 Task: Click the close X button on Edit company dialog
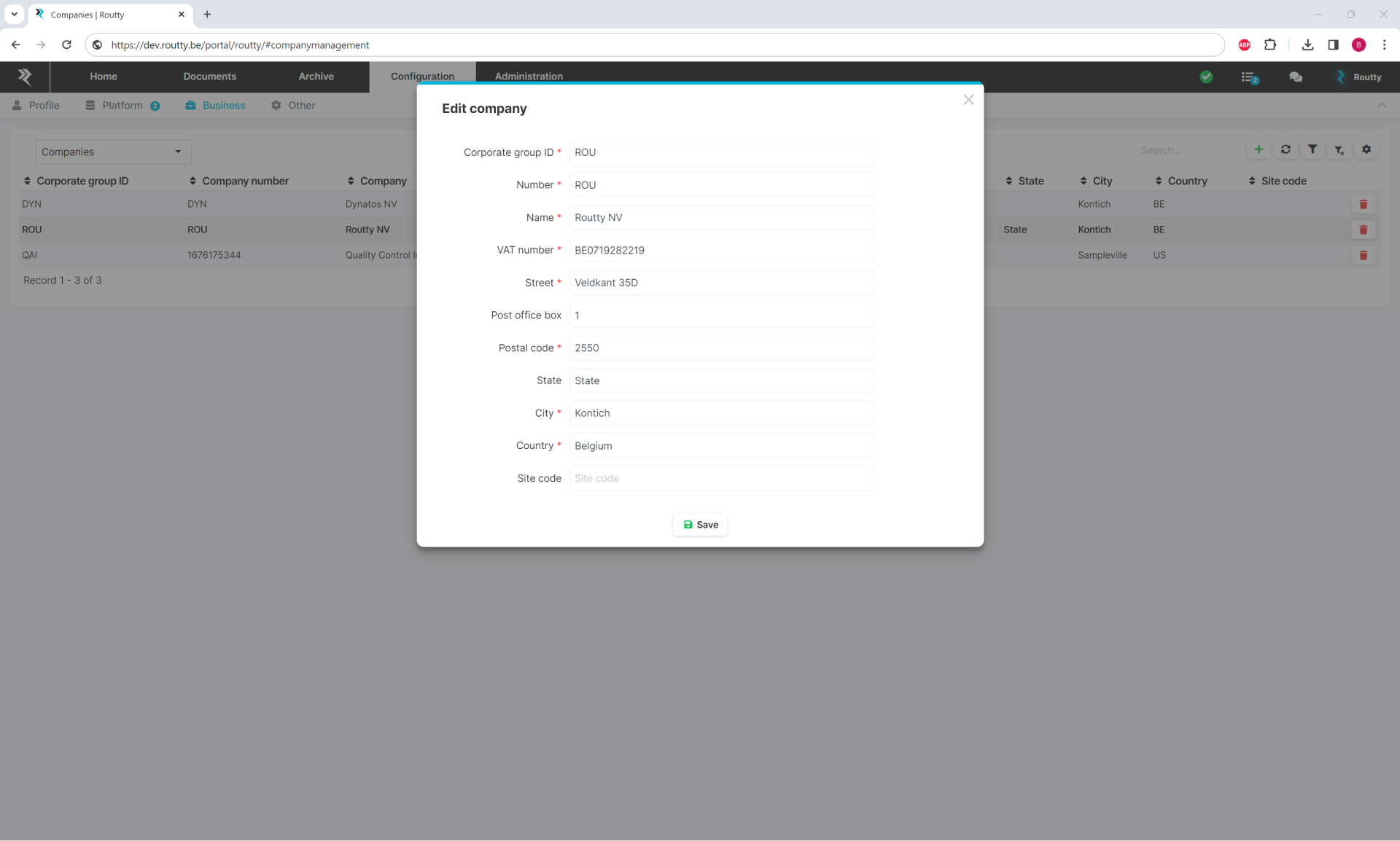(968, 99)
